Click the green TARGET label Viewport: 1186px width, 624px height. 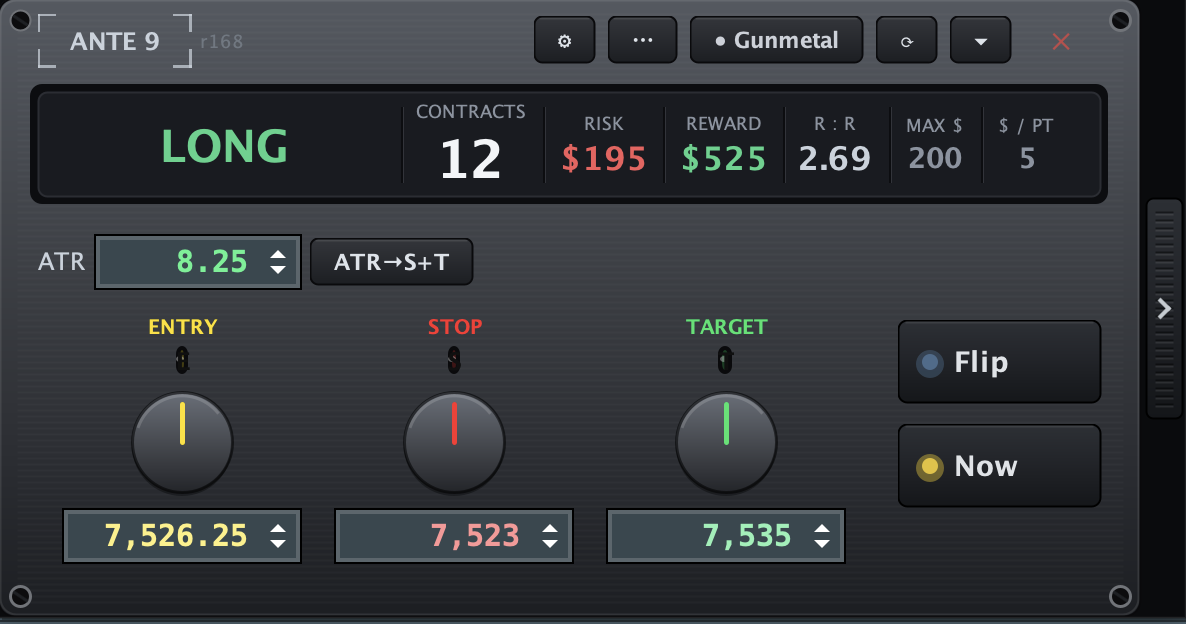[x=726, y=327]
